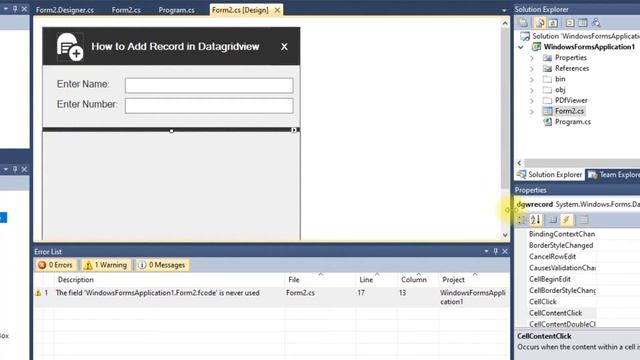Click the add-record icon in the form header
The height and width of the screenshot is (360, 640).
pos(70,47)
